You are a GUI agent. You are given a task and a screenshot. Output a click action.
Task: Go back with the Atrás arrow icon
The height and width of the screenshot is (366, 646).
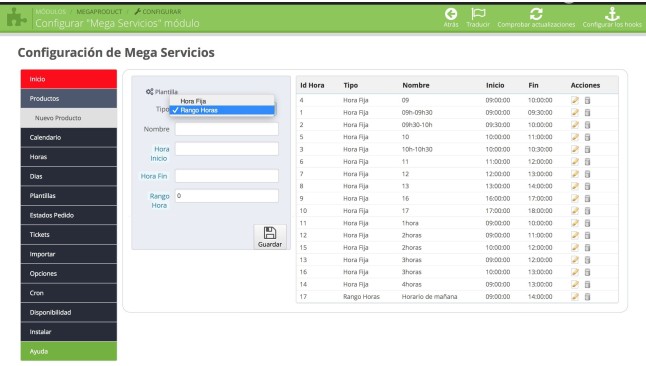tap(451, 14)
